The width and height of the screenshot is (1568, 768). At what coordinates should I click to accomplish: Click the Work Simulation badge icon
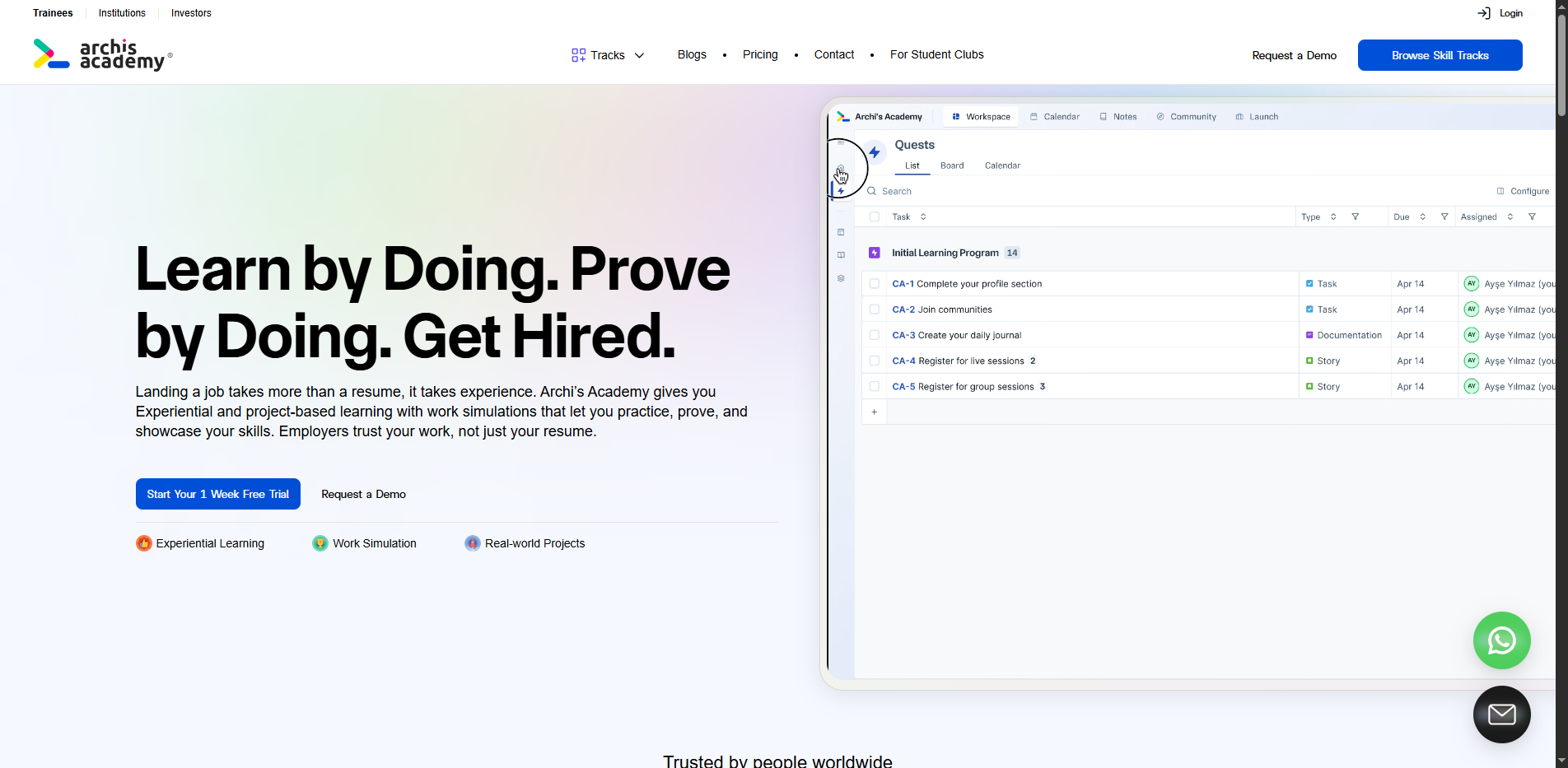[320, 543]
